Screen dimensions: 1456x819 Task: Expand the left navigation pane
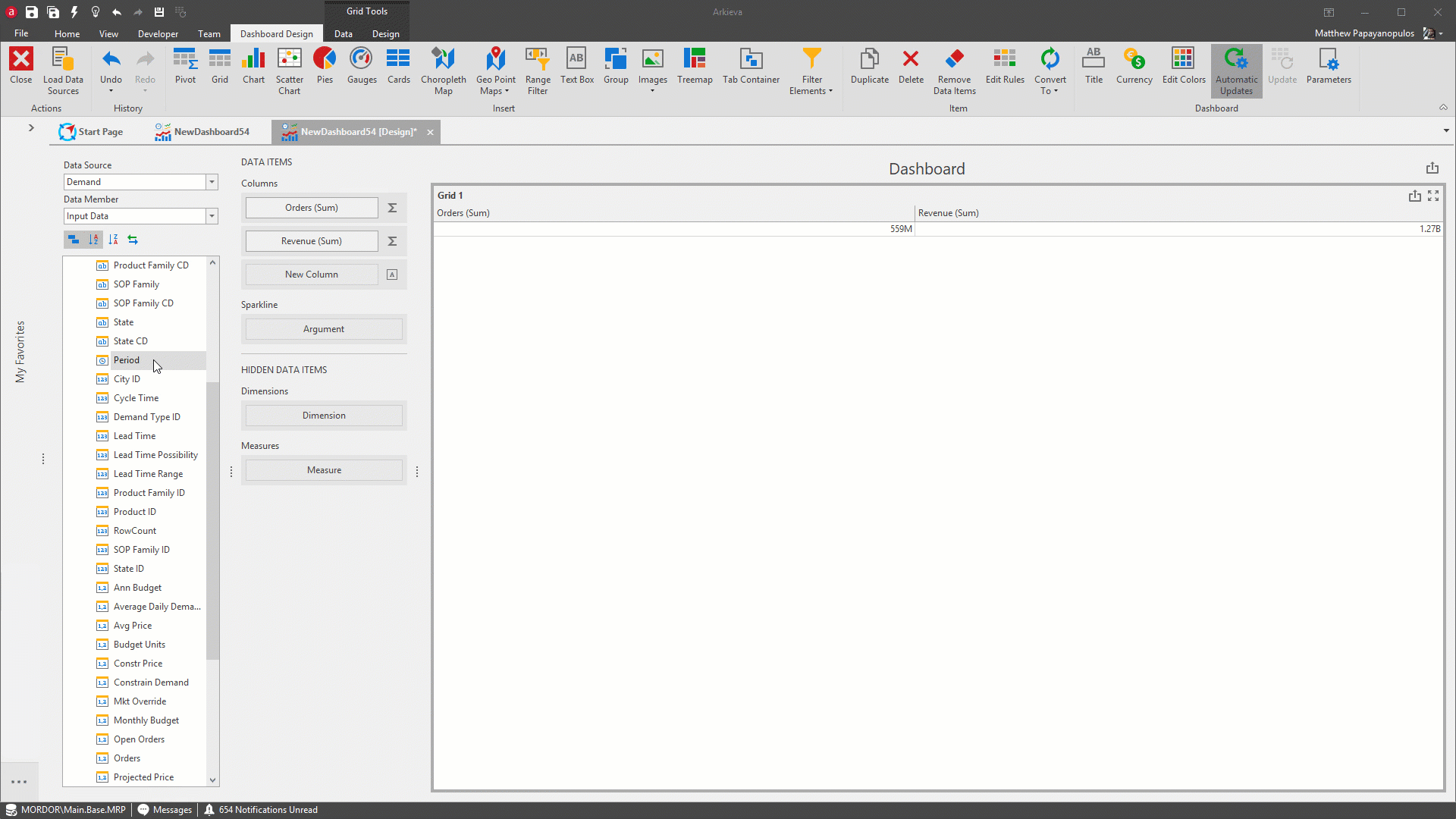point(31,127)
